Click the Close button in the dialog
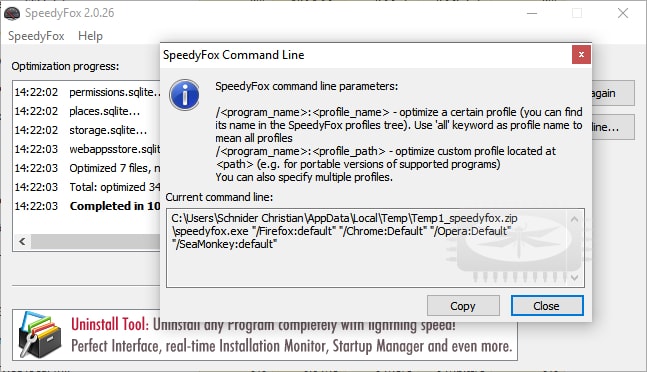Viewport: 647px width, 372px height. click(547, 306)
